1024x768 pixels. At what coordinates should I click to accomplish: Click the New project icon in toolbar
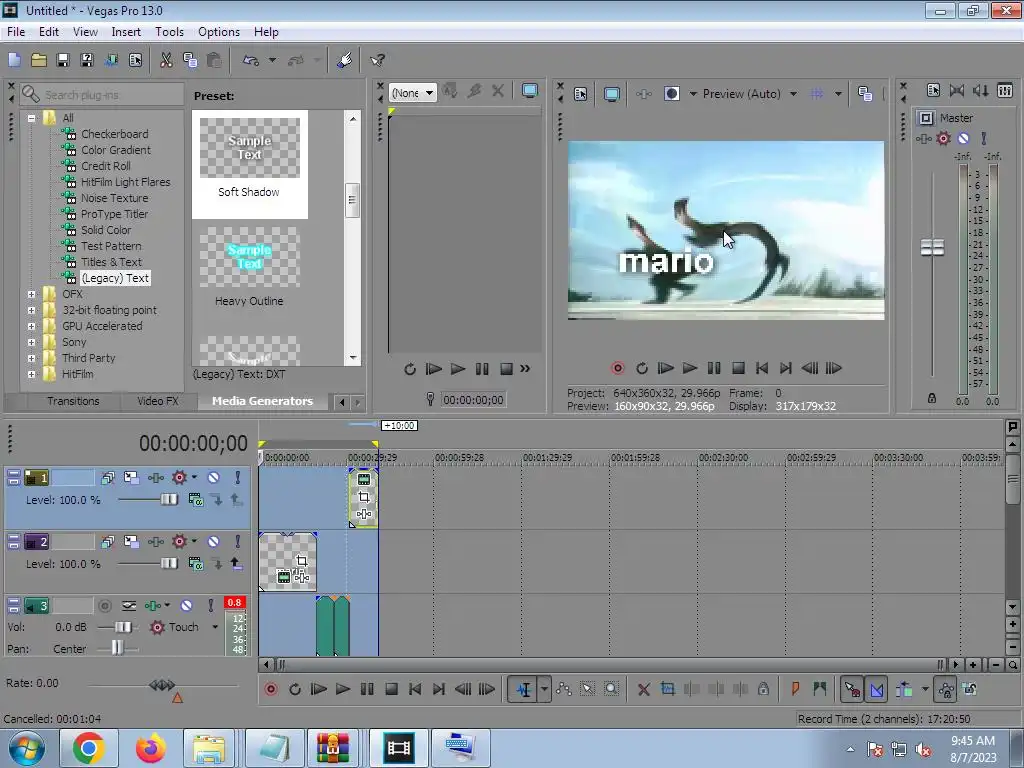click(14, 60)
